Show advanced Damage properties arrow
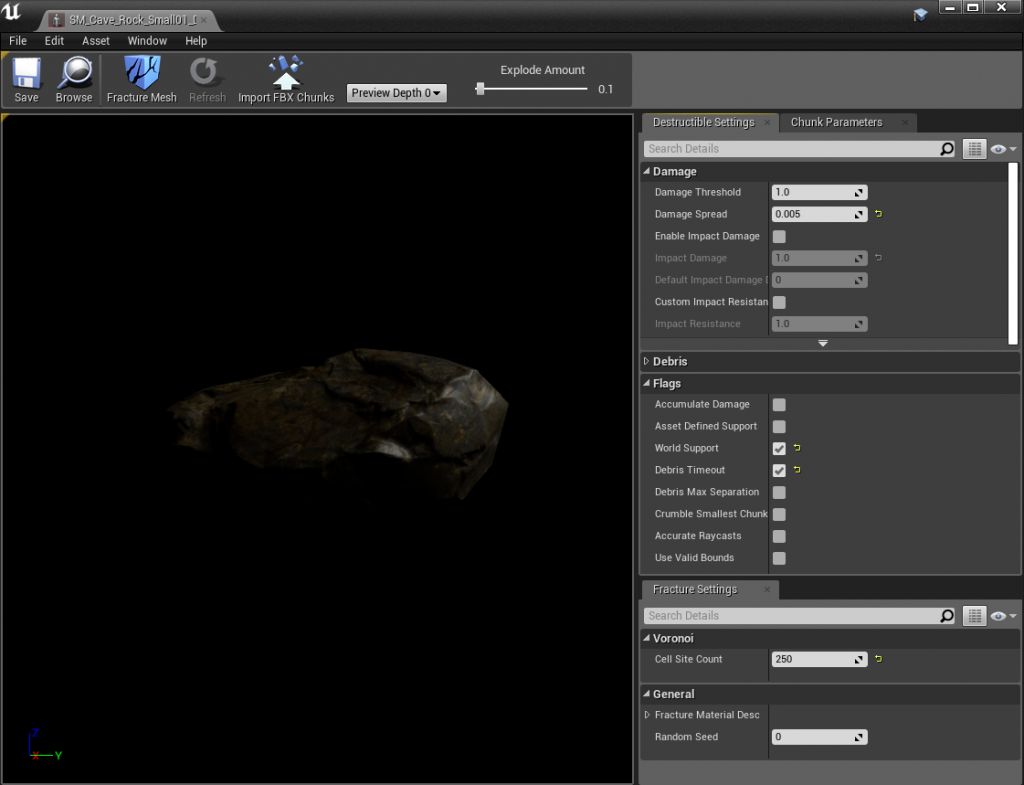Viewport: 1024px width, 785px height. 823,343
